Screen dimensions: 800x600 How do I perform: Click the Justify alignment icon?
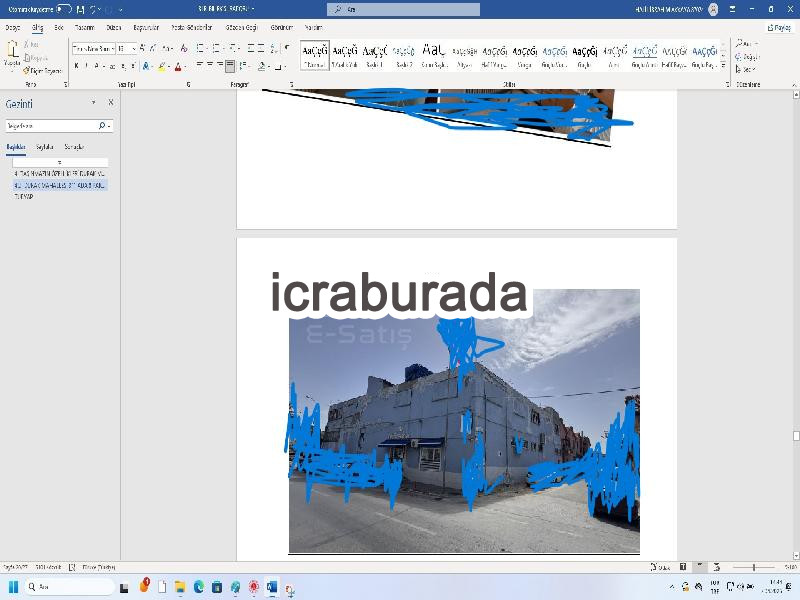(230, 66)
